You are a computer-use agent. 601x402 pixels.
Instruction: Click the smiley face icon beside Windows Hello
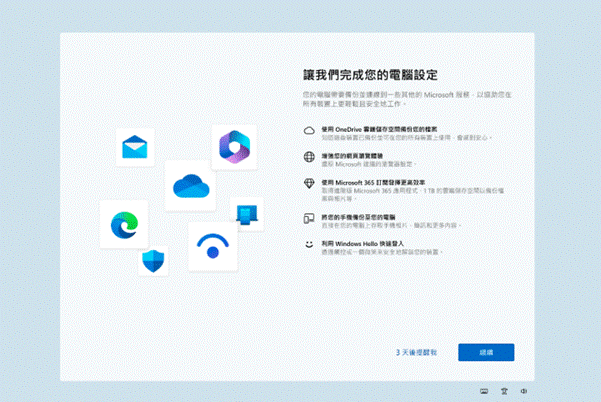click(x=309, y=244)
